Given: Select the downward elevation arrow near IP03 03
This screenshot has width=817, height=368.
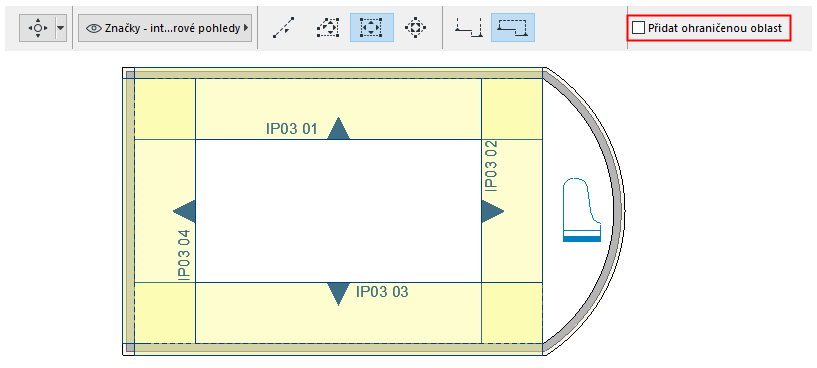Looking at the screenshot, I should pyautogui.click(x=339, y=294).
